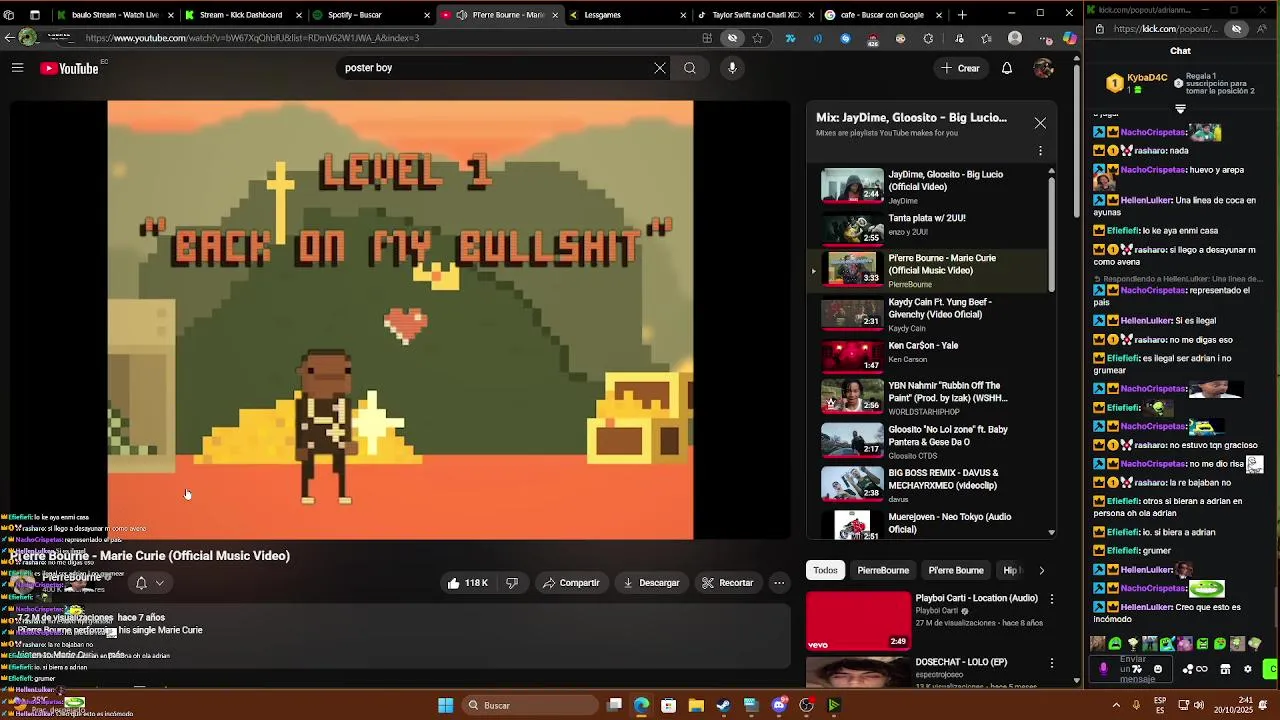Viewport: 1280px width, 720px height.
Task: Dislike the video with thumbs down
Action: pyautogui.click(x=512, y=583)
